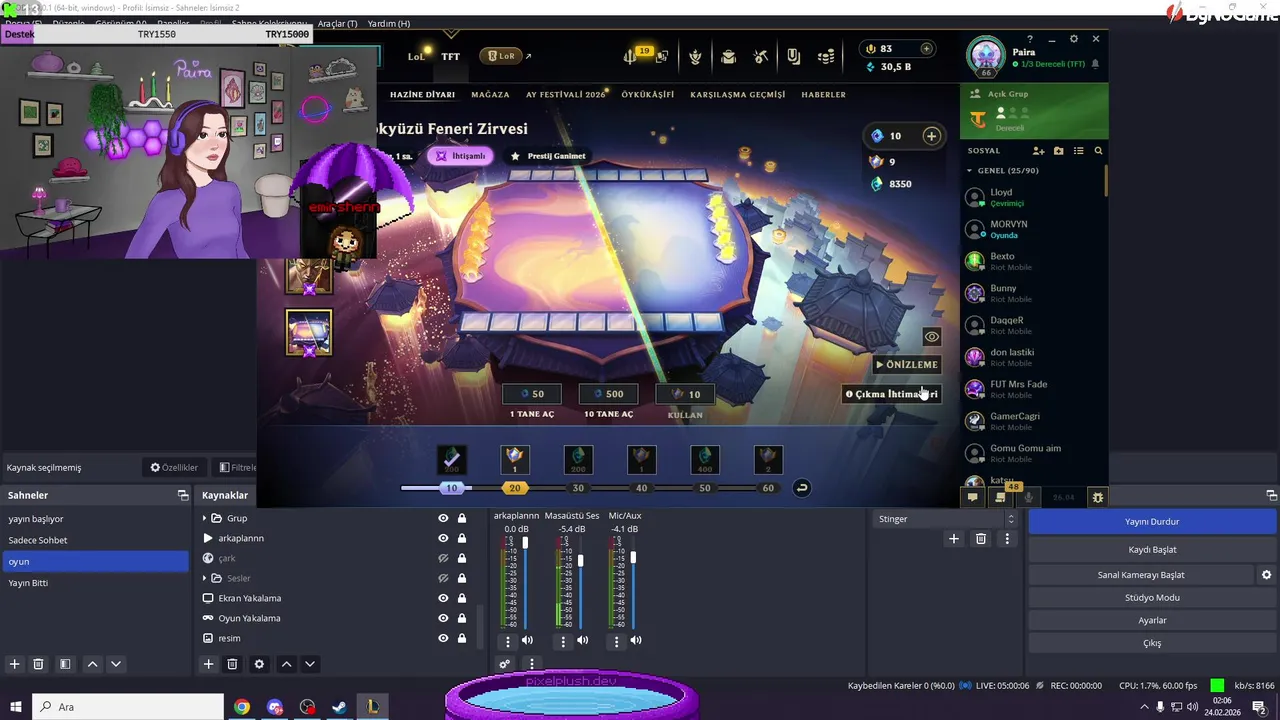1280x720 pixels.
Task: Open the loot chest icon in League client
Action: coord(728,57)
